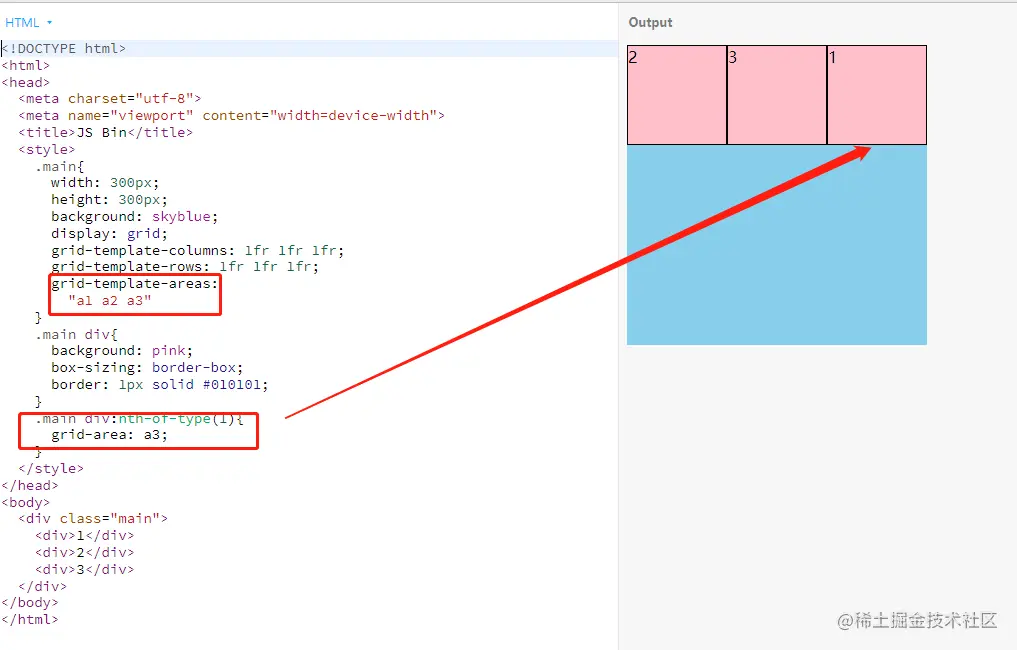This screenshot has width=1017, height=650.
Task: Click the '</body>' closing tag line
Action: (x=30, y=602)
